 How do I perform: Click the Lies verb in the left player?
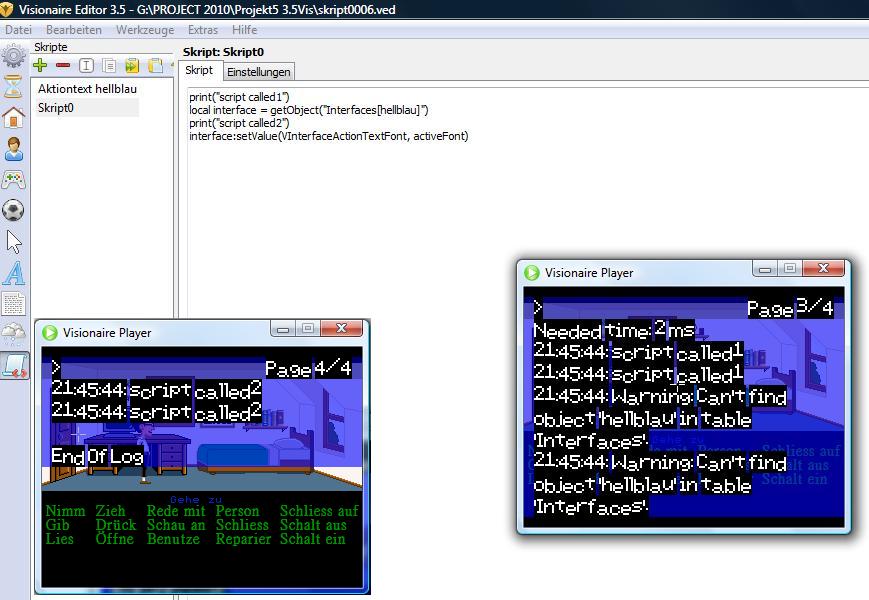(59, 539)
